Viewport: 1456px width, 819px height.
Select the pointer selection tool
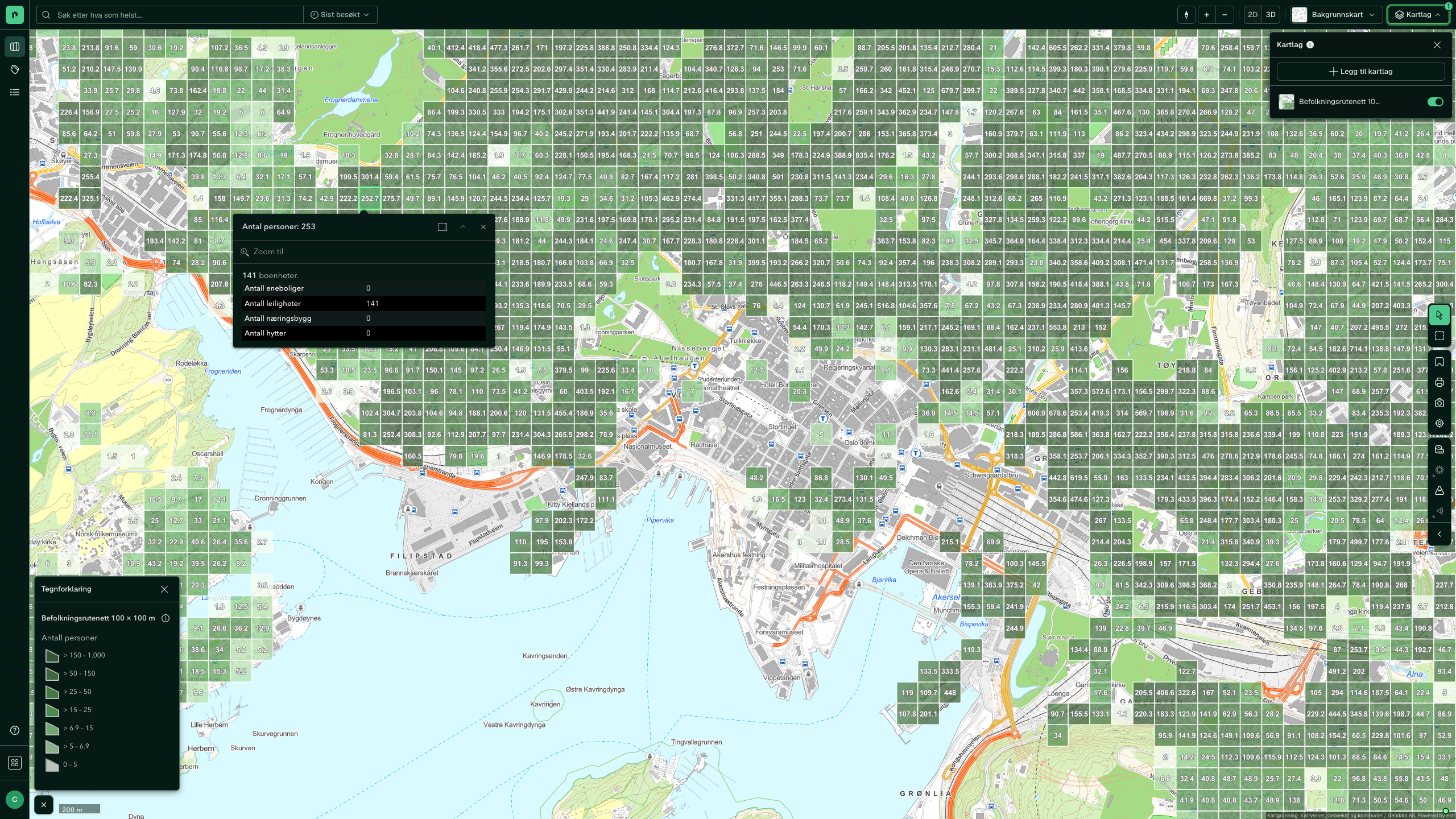[x=1440, y=315]
